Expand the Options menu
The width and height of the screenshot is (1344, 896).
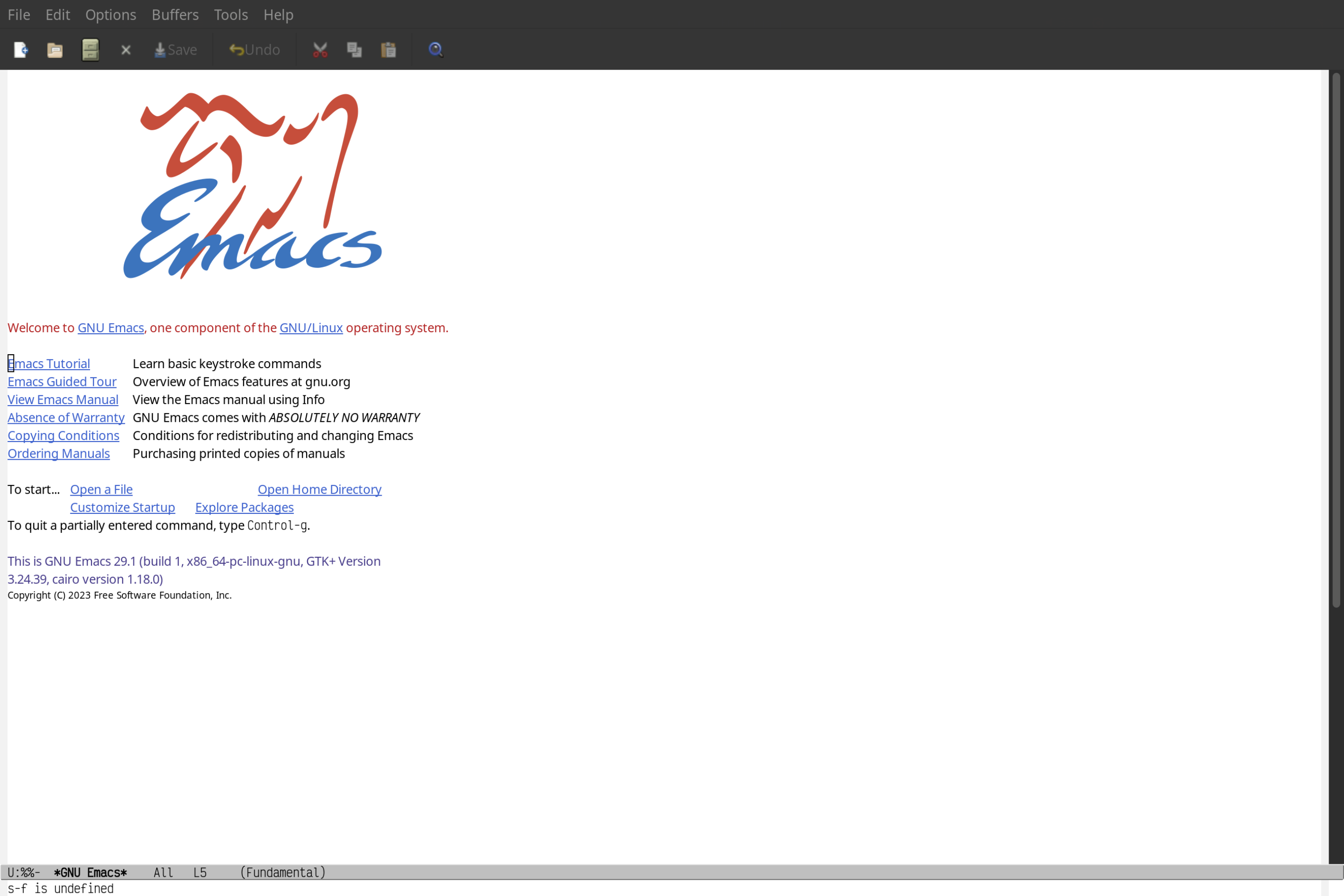(x=110, y=14)
